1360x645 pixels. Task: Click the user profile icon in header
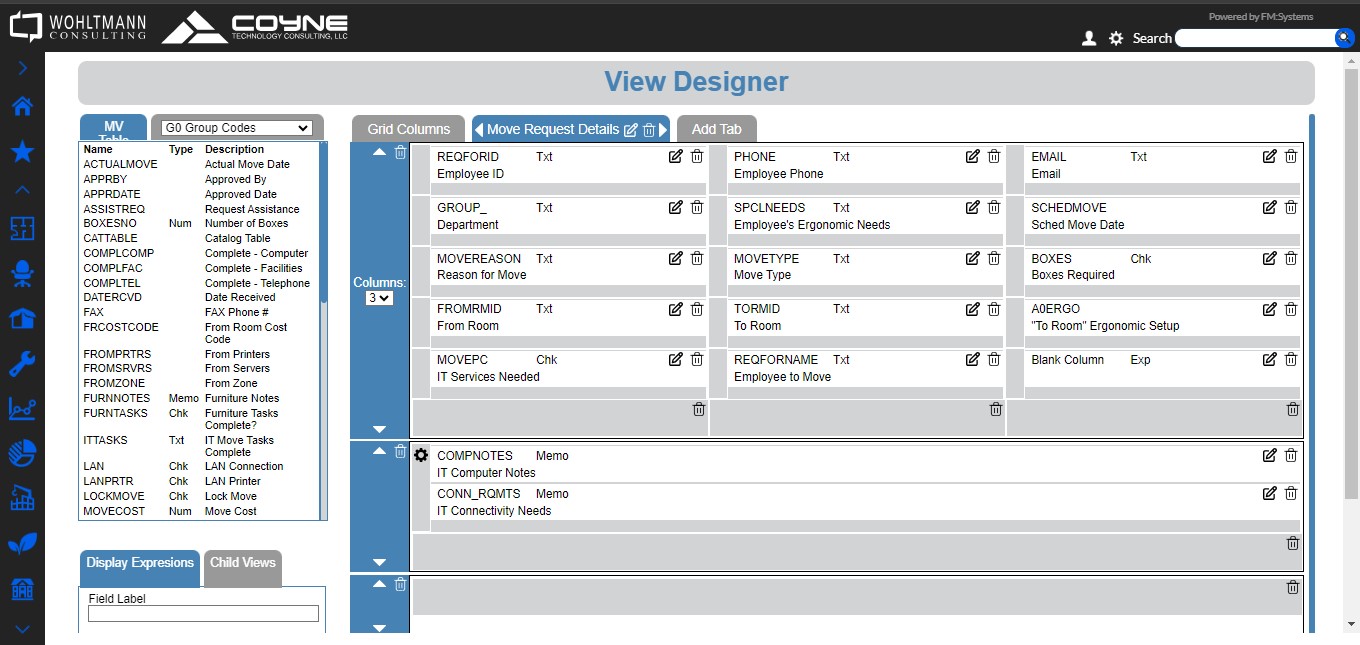(x=1089, y=38)
